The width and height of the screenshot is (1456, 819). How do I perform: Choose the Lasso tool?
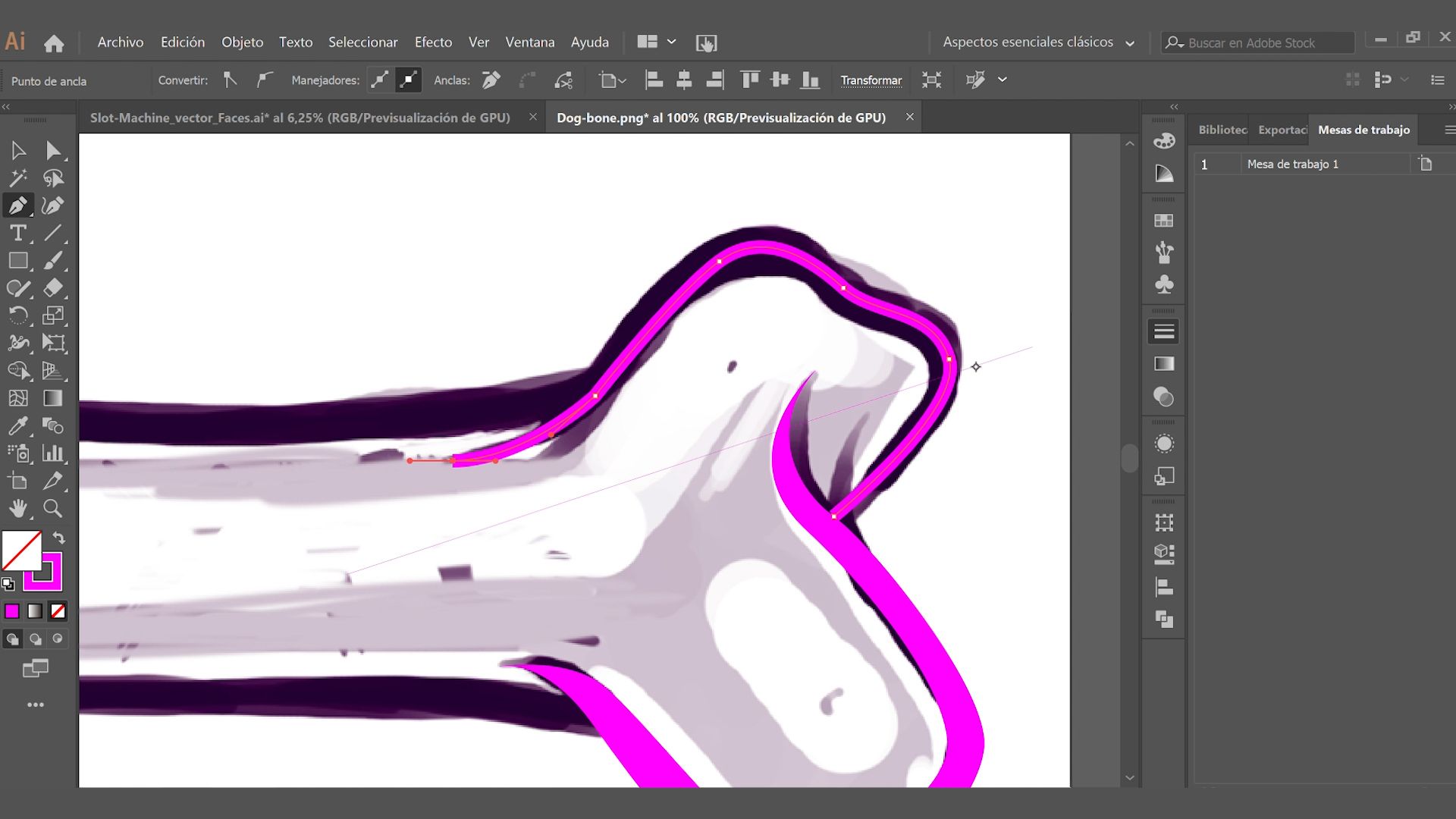click(x=53, y=178)
